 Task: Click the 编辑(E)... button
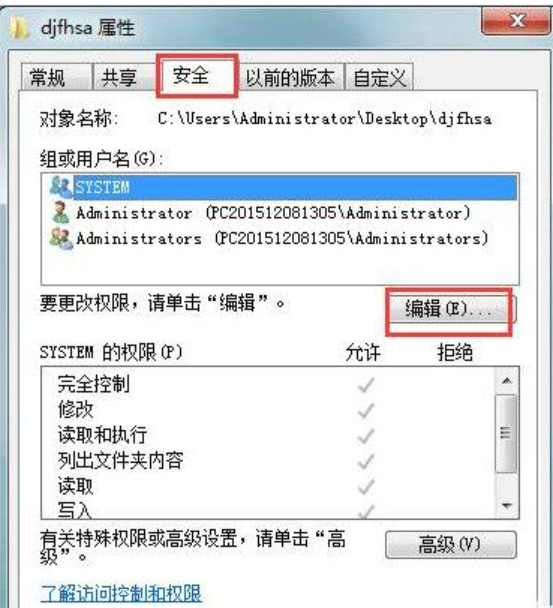coord(449,309)
